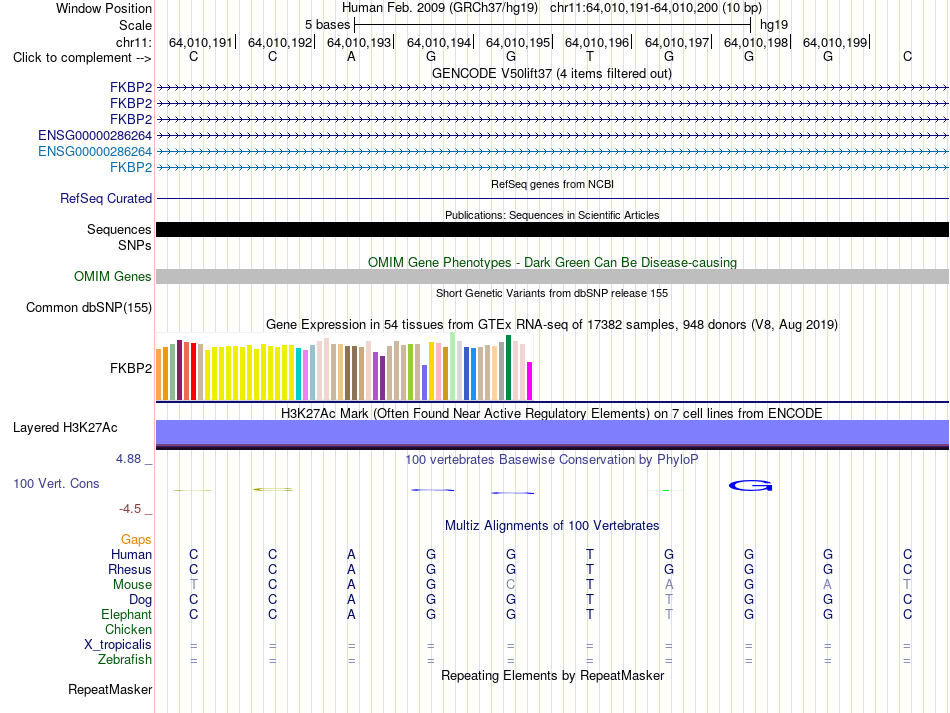The width and height of the screenshot is (950, 713).
Task: Click '100 vertebrates Basewise Conservation by PhyloP' title
Action: pos(552,459)
